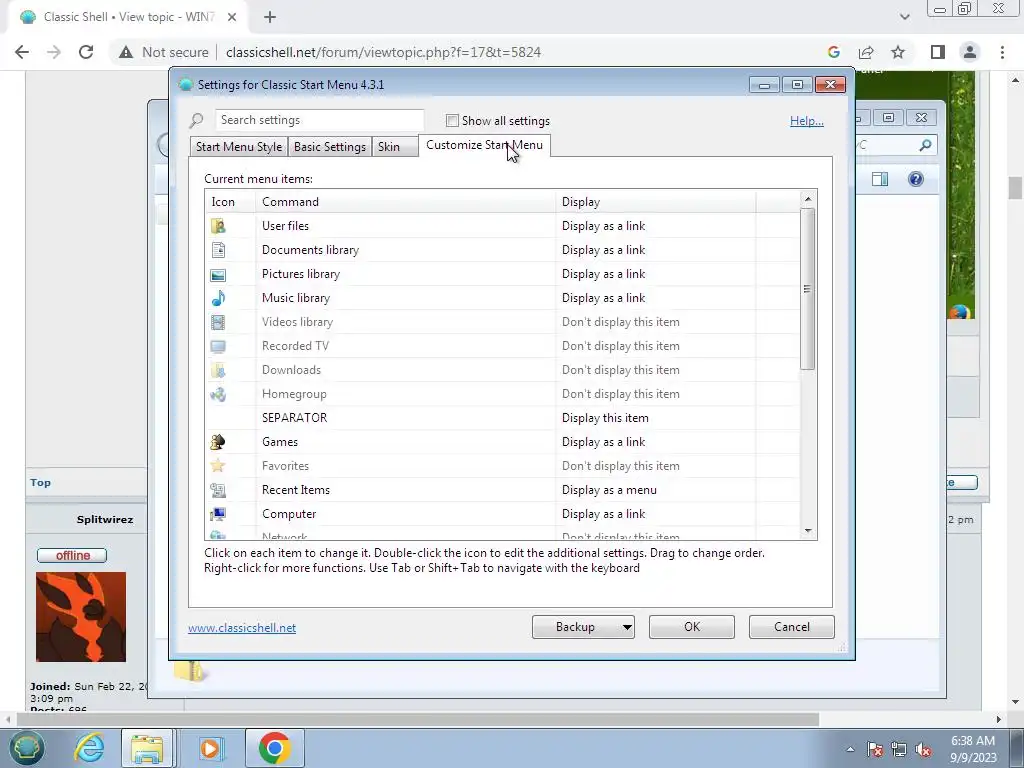This screenshot has height=768, width=1024.
Task: Launch Internet Explorer from the taskbar
Action: pos(89,748)
